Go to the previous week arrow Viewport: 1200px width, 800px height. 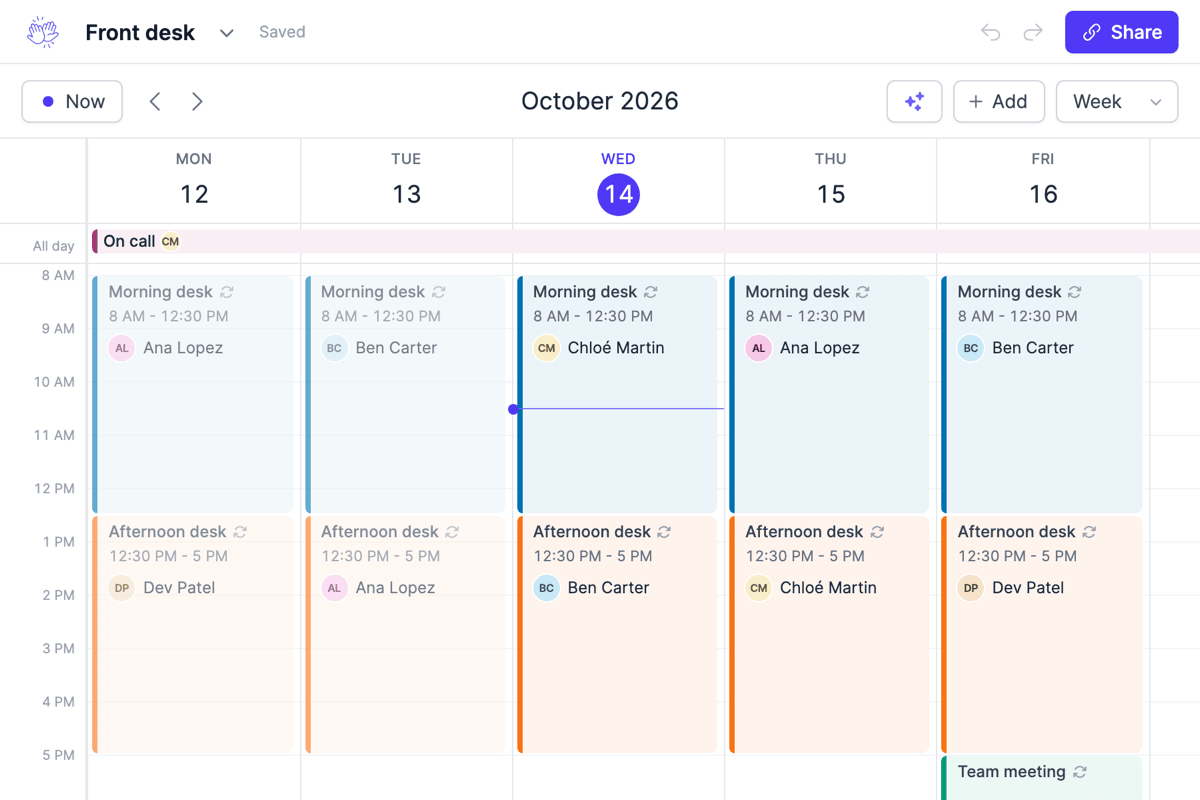coord(155,101)
